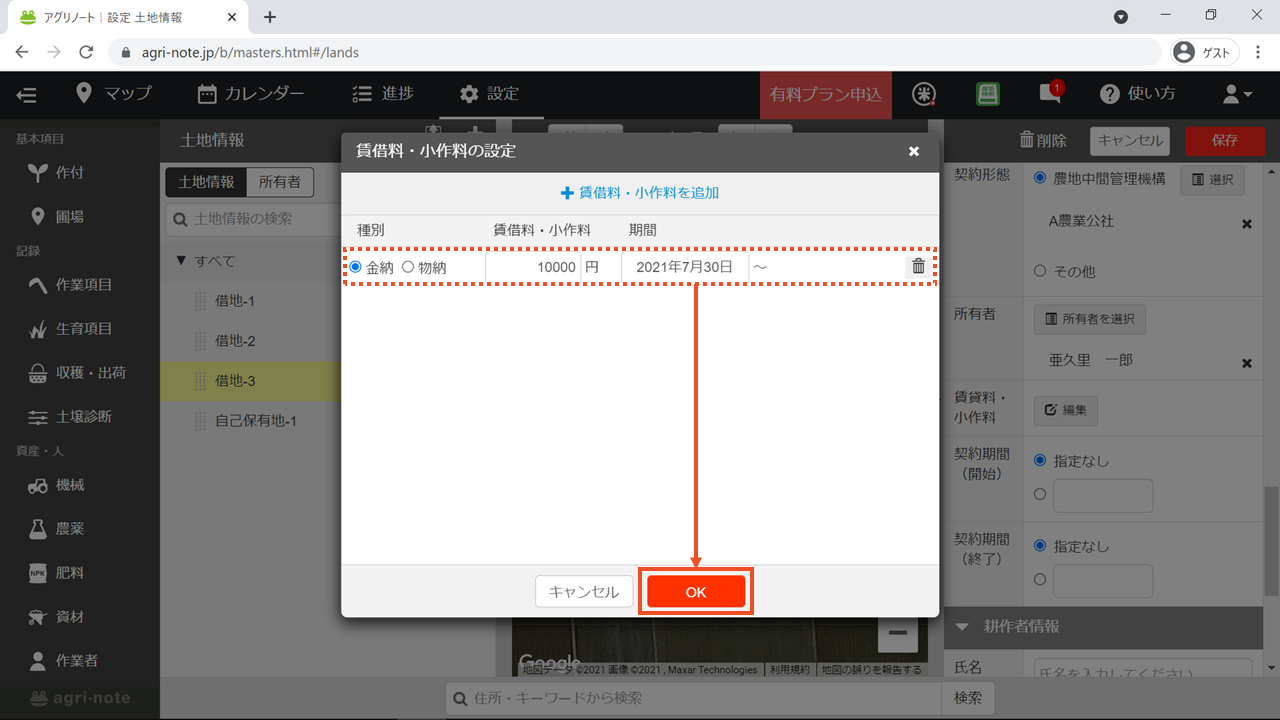1280x720 pixels.
Task: Open the chat notifications icon
Action: tap(1050, 94)
